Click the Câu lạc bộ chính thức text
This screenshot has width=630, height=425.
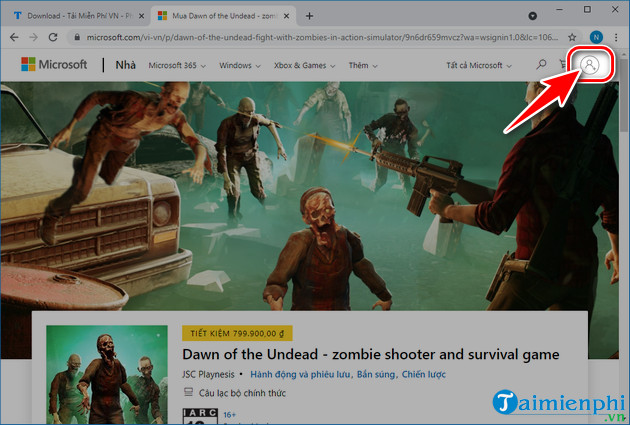pyautogui.click(x=242, y=393)
